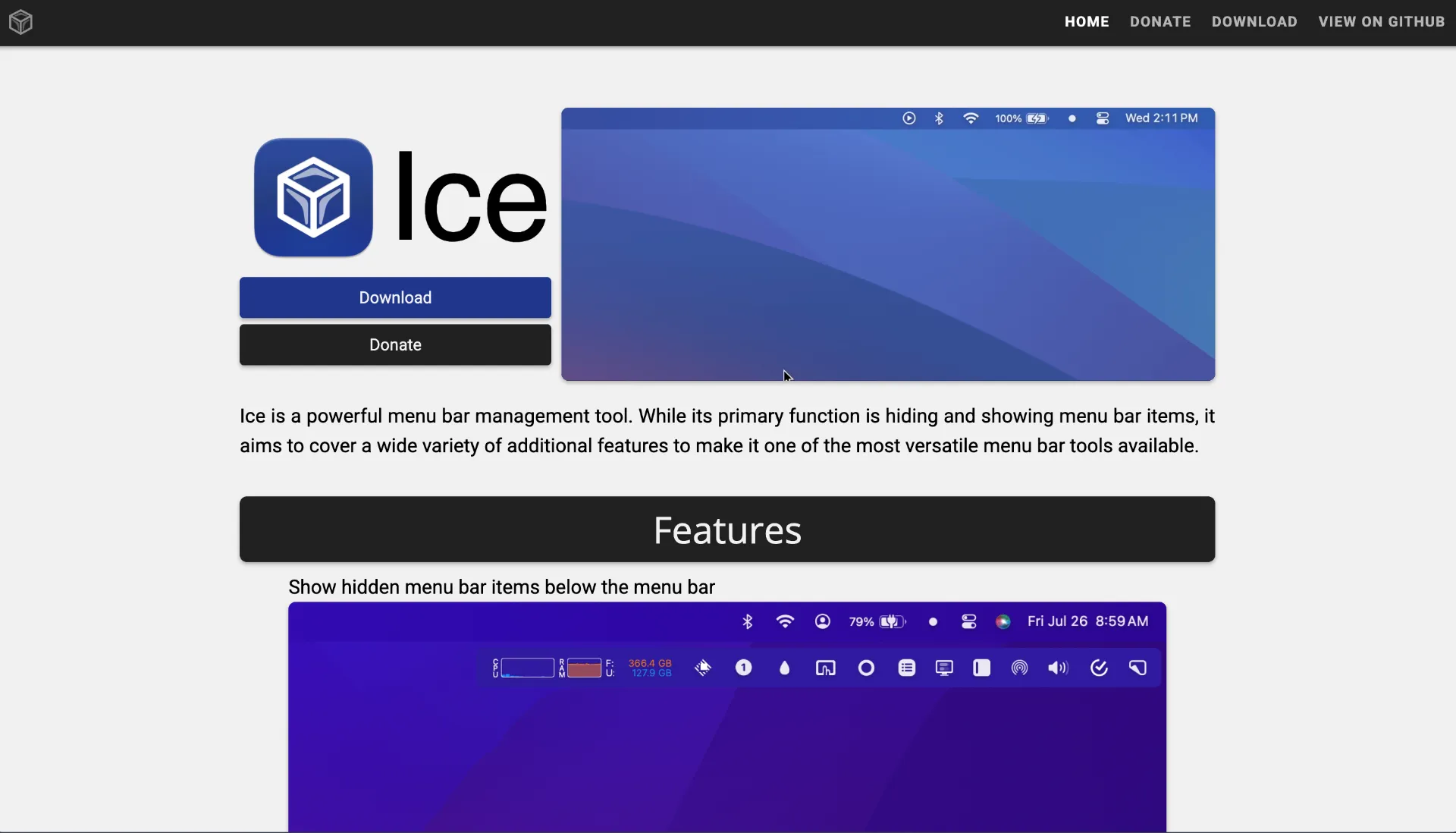The image size is (1456, 833).
Task: Click the checkmark circle icon
Action: click(1099, 668)
